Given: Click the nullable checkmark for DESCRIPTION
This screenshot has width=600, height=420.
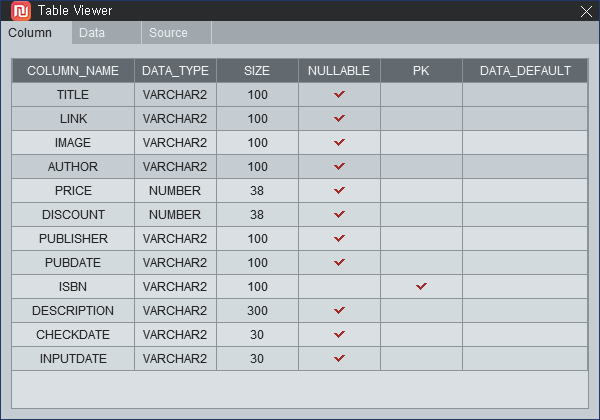Looking at the screenshot, I should 339,310.
